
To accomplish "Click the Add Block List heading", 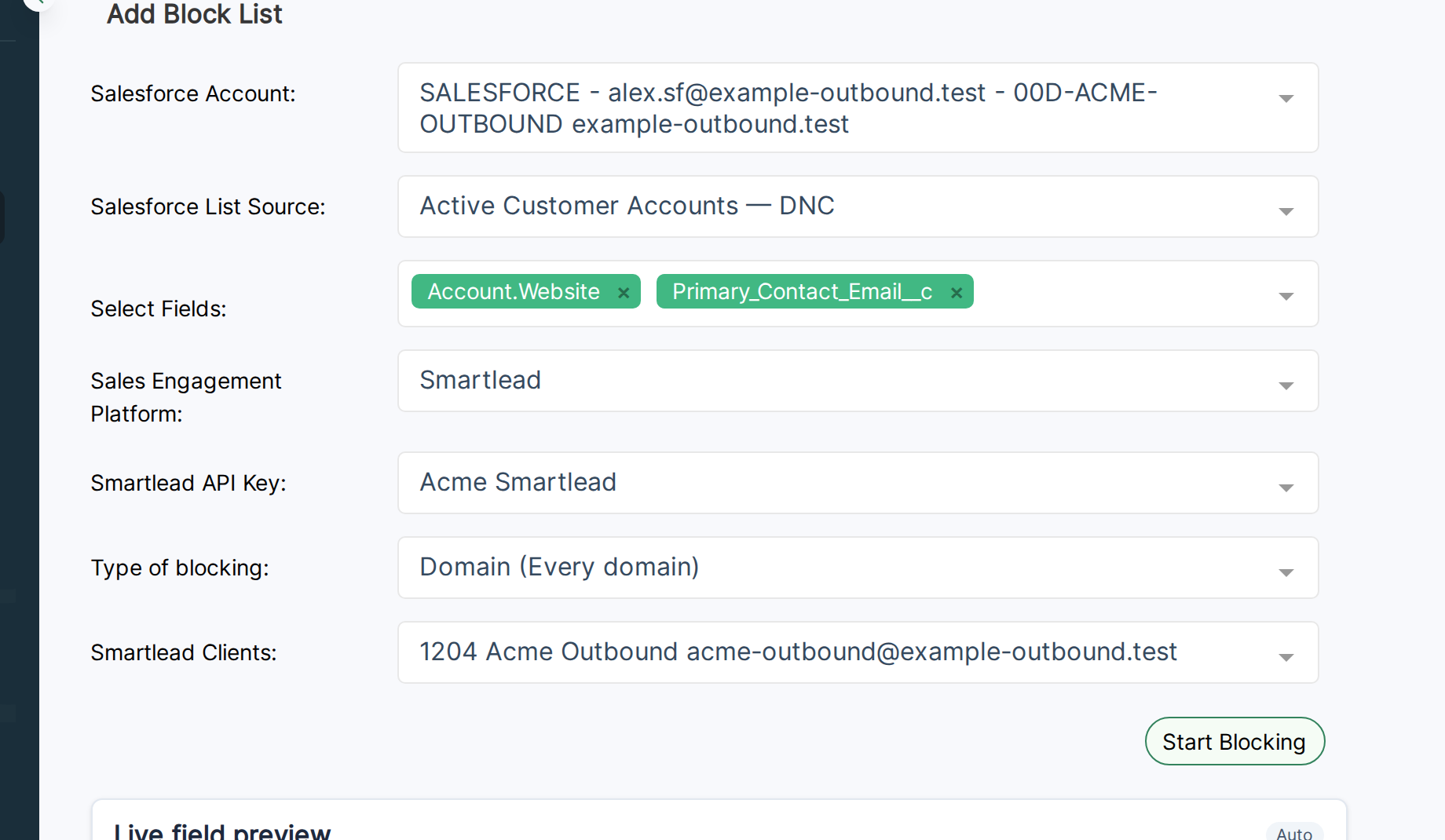I will (x=194, y=14).
